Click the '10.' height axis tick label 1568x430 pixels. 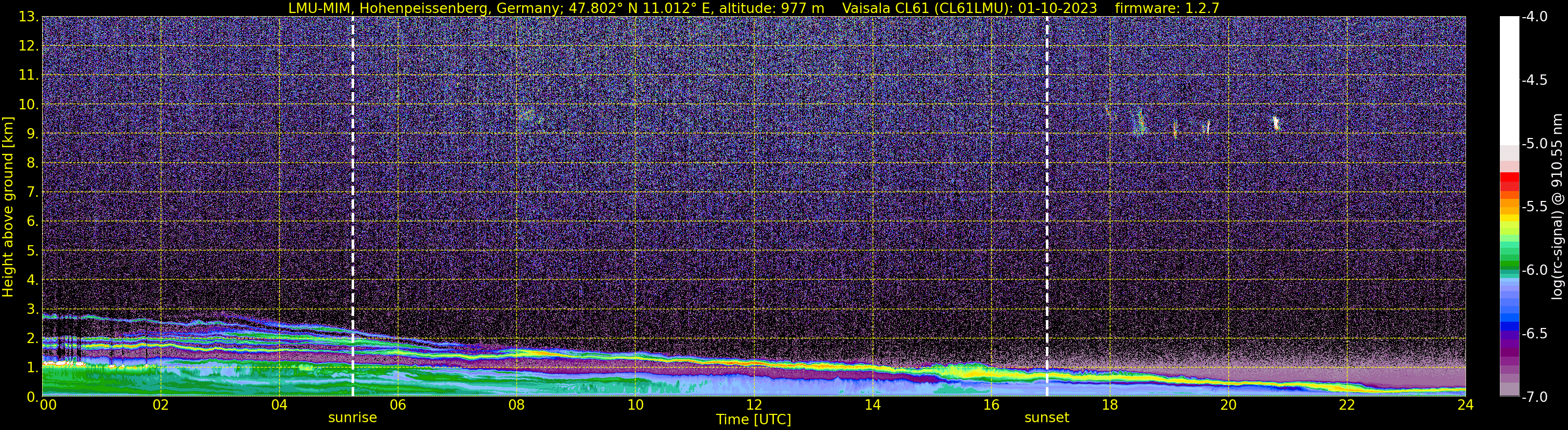[29, 104]
